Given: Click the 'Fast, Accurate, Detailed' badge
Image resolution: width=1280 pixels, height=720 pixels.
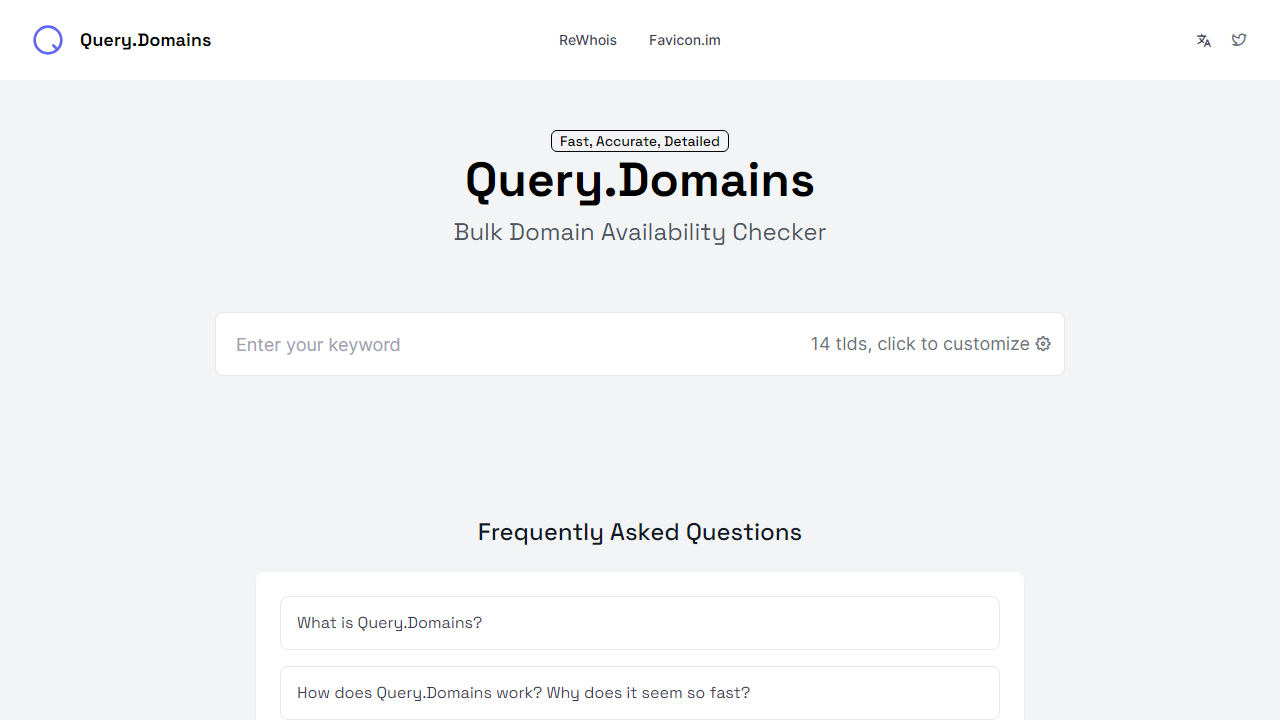Looking at the screenshot, I should tap(640, 141).
